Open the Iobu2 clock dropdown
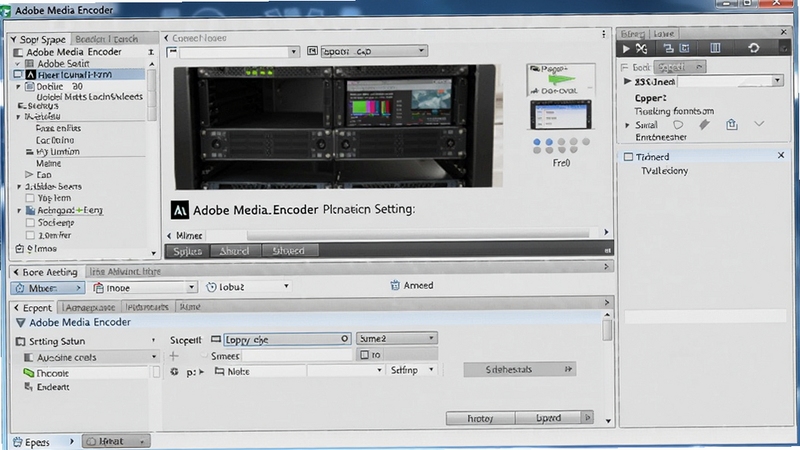Image resolution: width=800 pixels, height=450 pixels. pyautogui.click(x=248, y=287)
